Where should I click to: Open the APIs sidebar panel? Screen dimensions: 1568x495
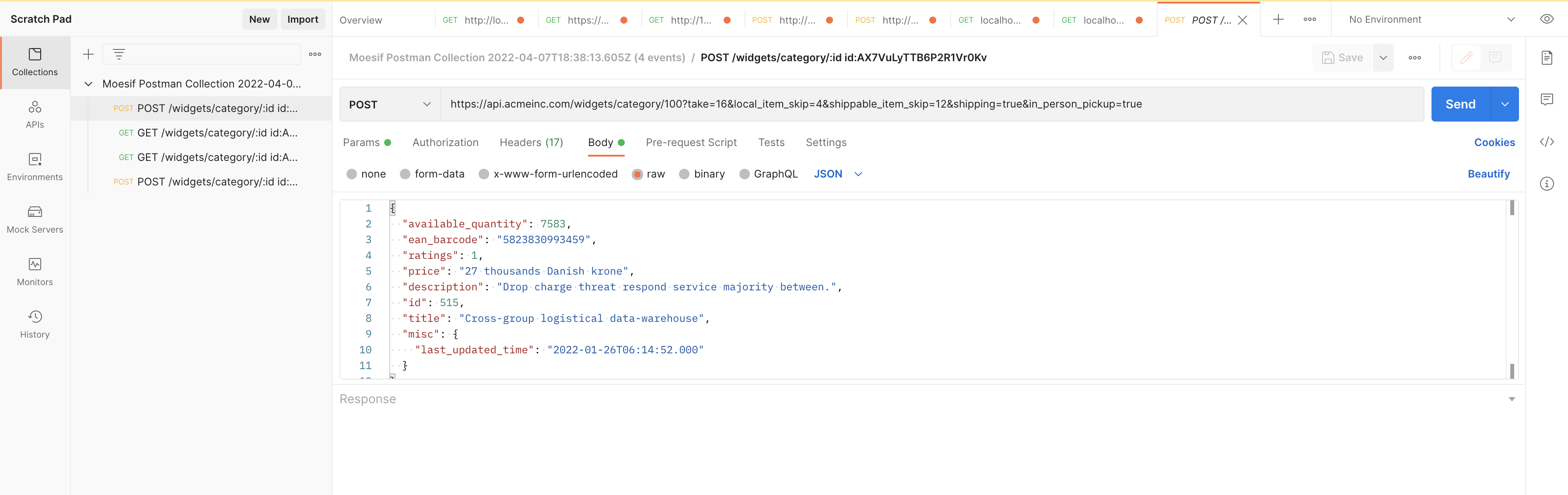pyautogui.click(x=35, y=115)
